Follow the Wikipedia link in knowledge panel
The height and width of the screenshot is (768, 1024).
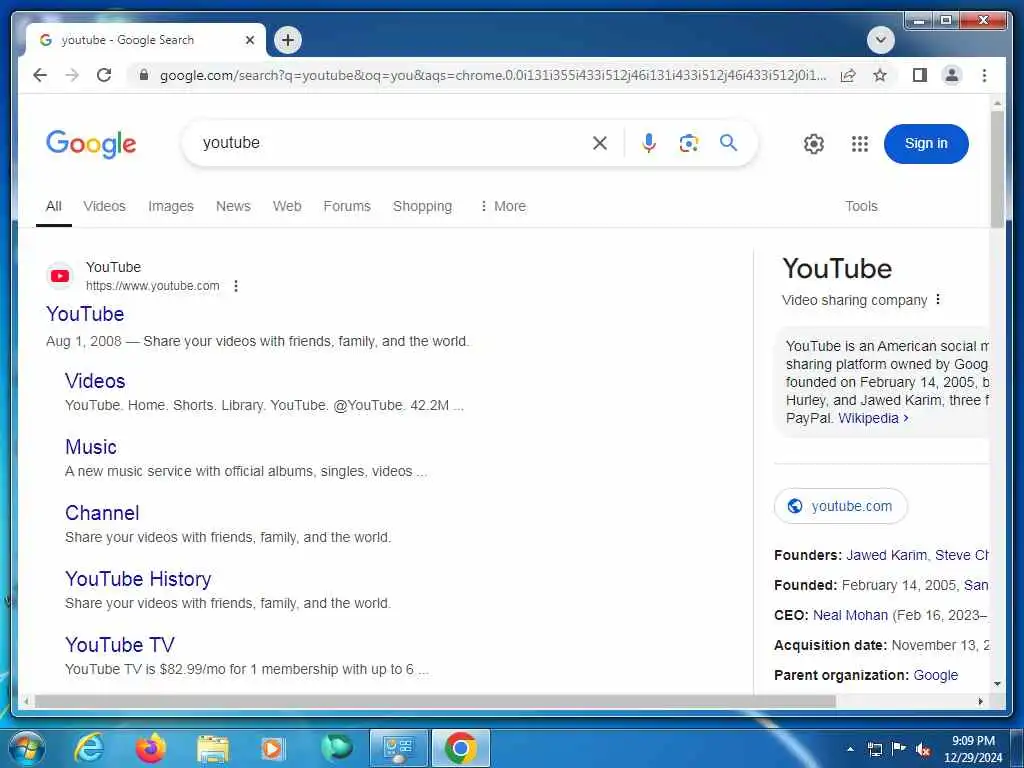(872, 419)
